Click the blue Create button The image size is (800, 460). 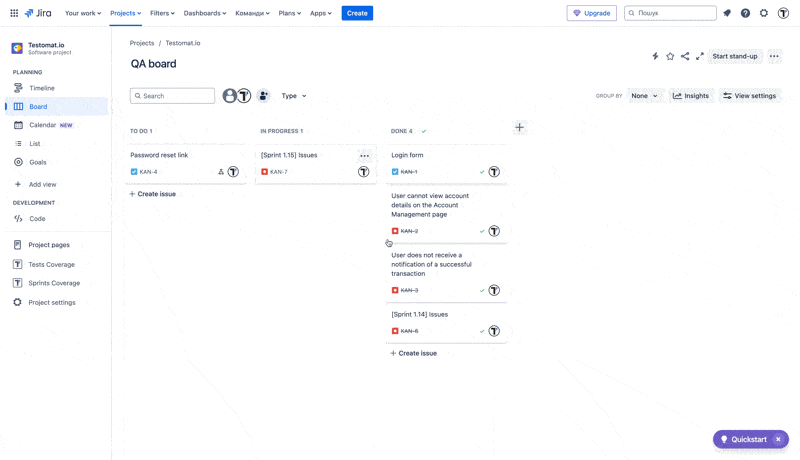tap(357, 13)
